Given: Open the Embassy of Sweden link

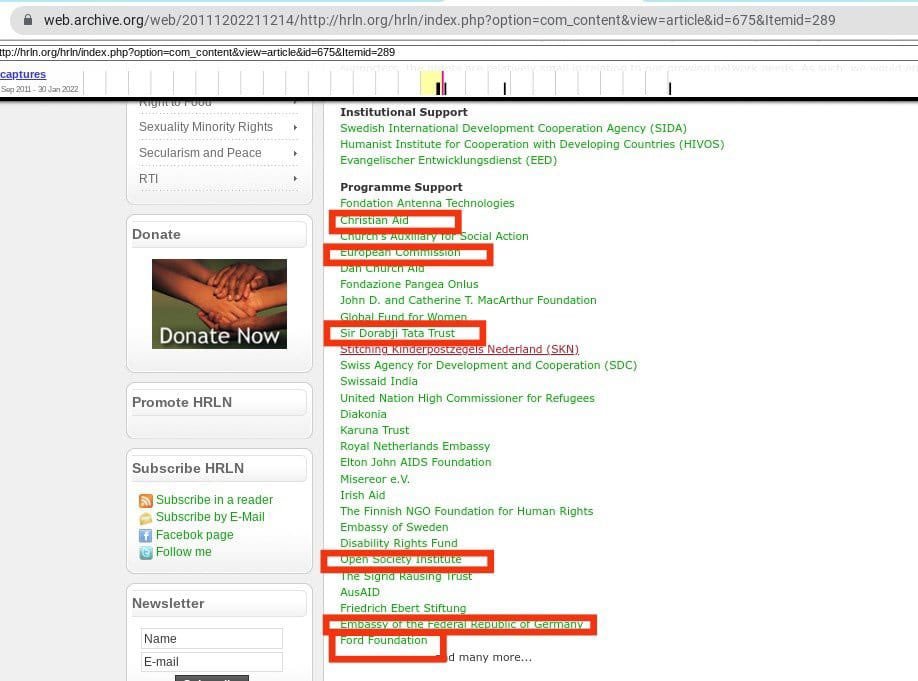Looking at the screenshot, I should (x=394, y=528).
